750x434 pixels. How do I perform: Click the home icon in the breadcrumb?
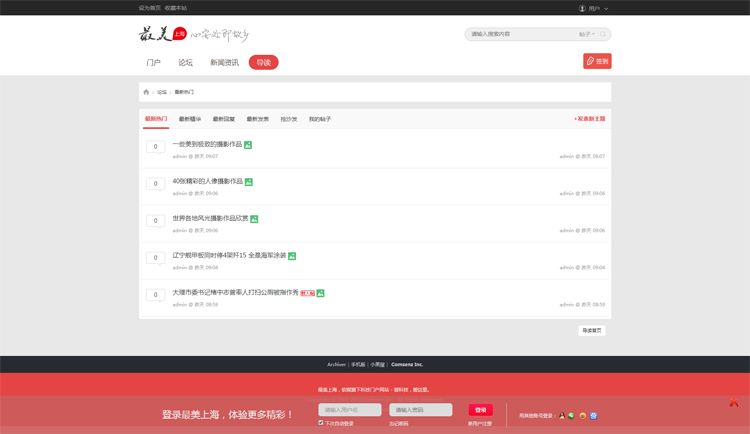pos(146,92)
